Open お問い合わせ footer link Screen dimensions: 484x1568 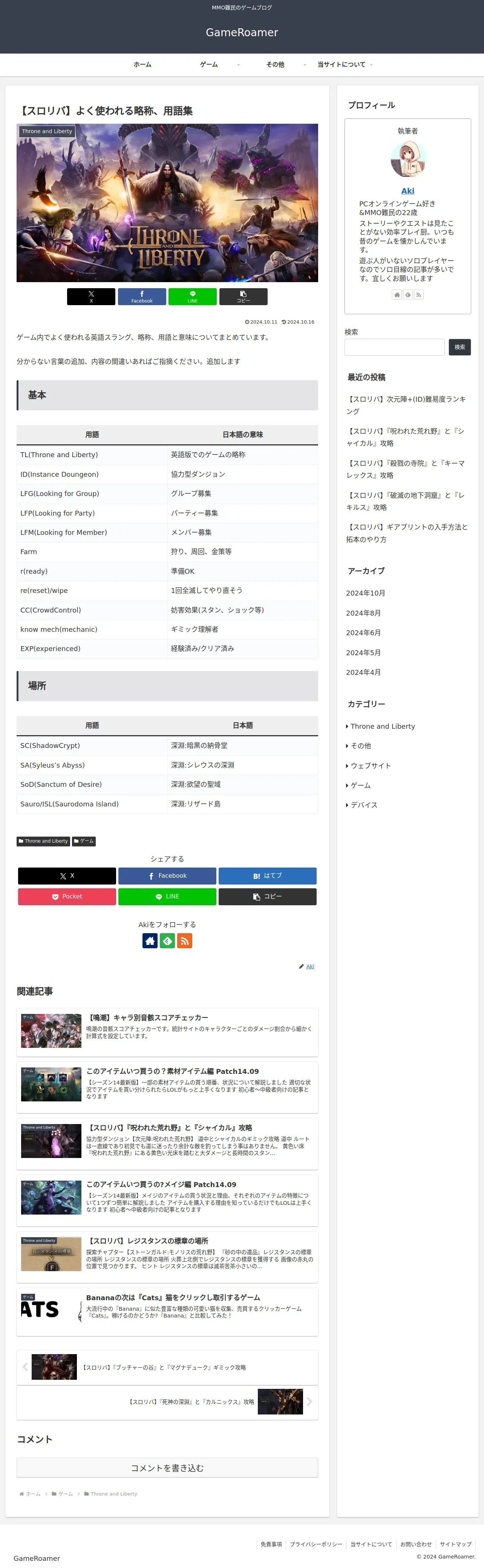(416, 1544)
